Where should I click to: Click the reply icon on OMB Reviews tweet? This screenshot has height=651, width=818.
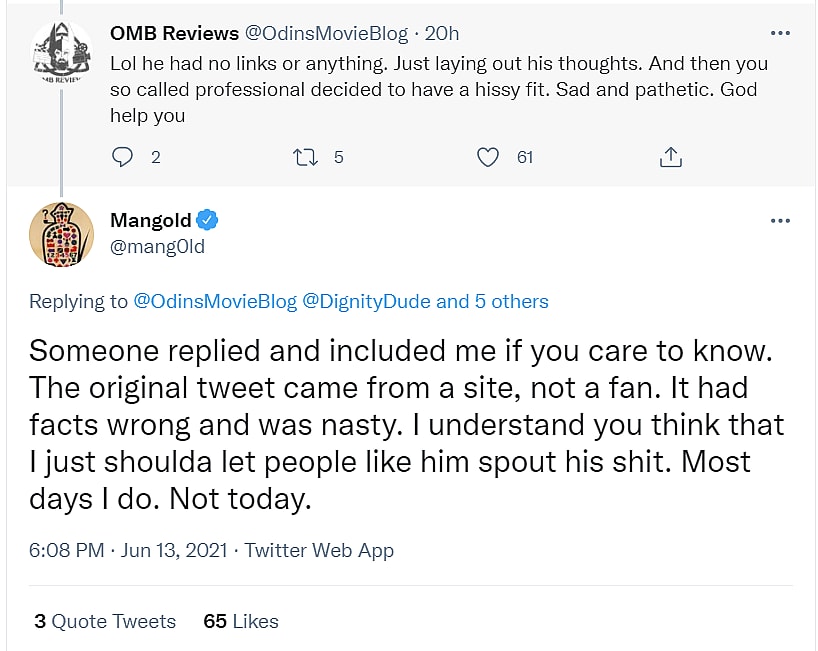click(122, 157)
